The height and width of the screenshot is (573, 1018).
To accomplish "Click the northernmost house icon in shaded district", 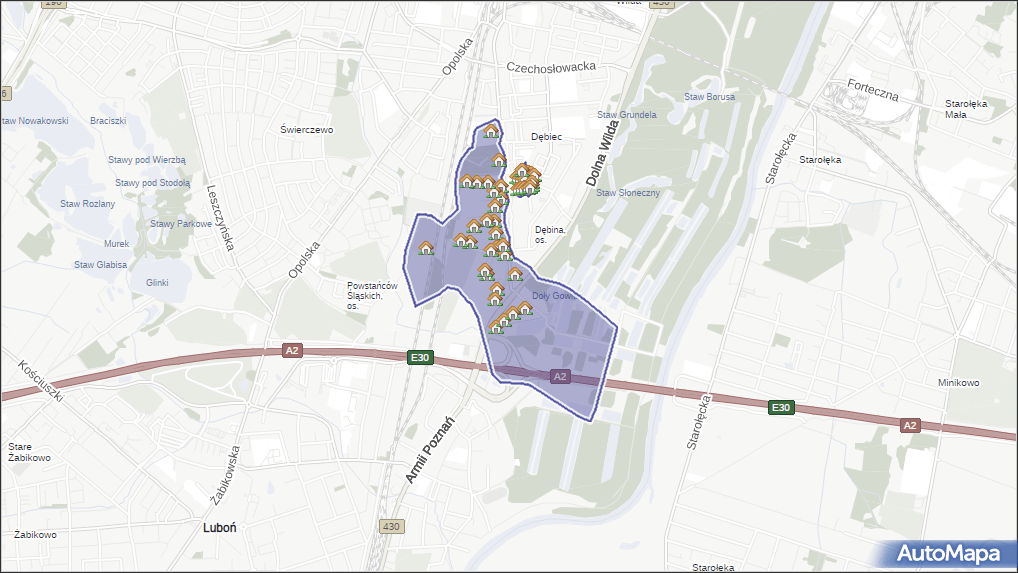I will click(491, 131).
